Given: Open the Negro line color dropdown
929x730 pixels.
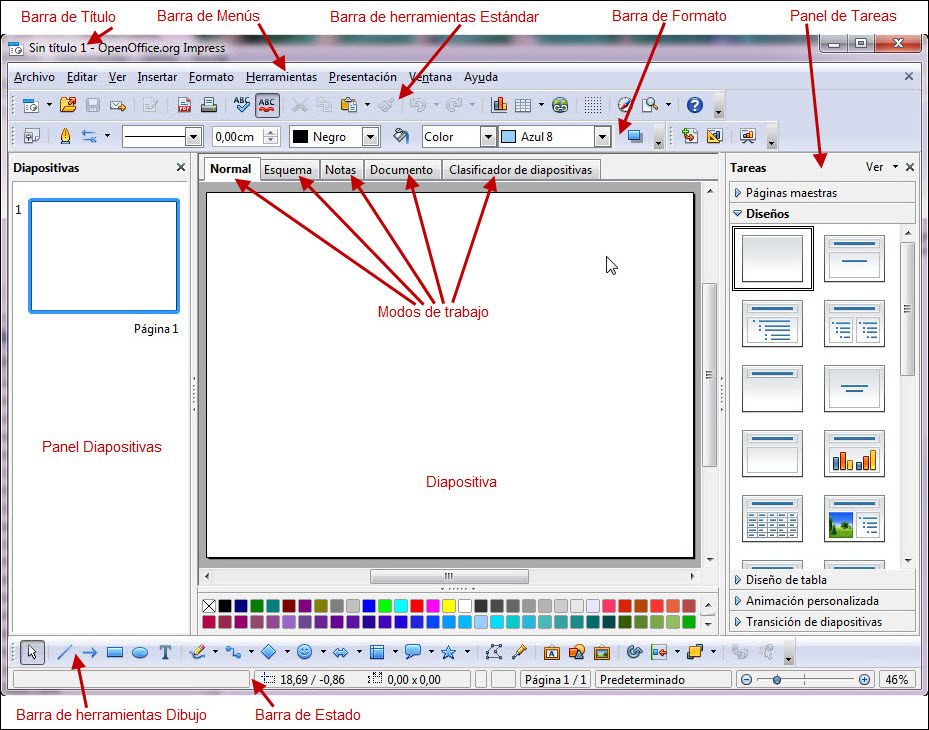Looking at the screenshot, I should [x=370, y=137].
